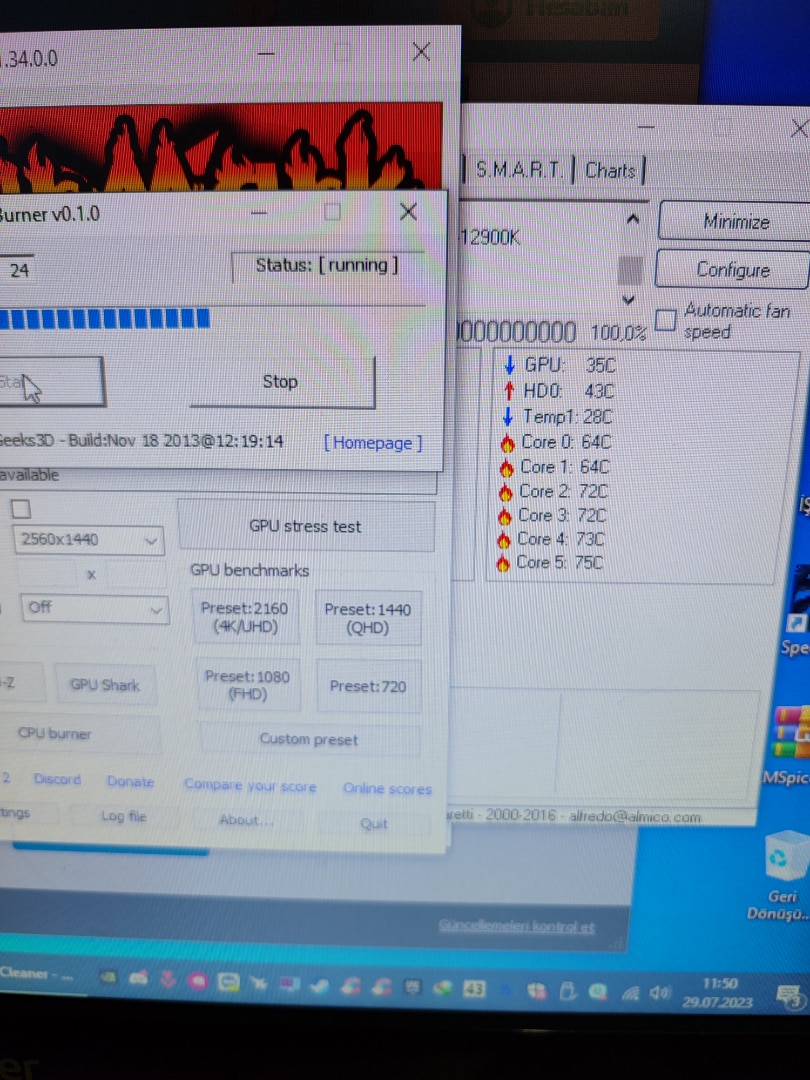Click the flame icon beside Core 0

507,442
